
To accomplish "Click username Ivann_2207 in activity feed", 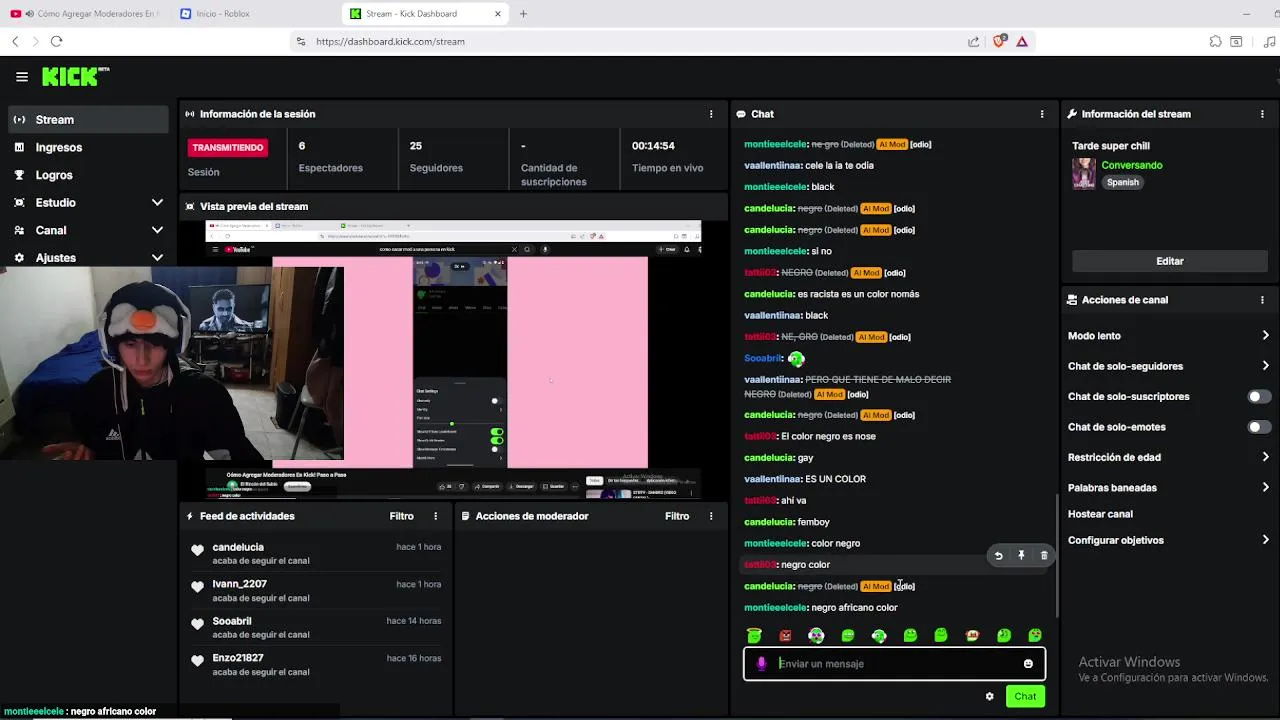I will (x=239, y=584).
